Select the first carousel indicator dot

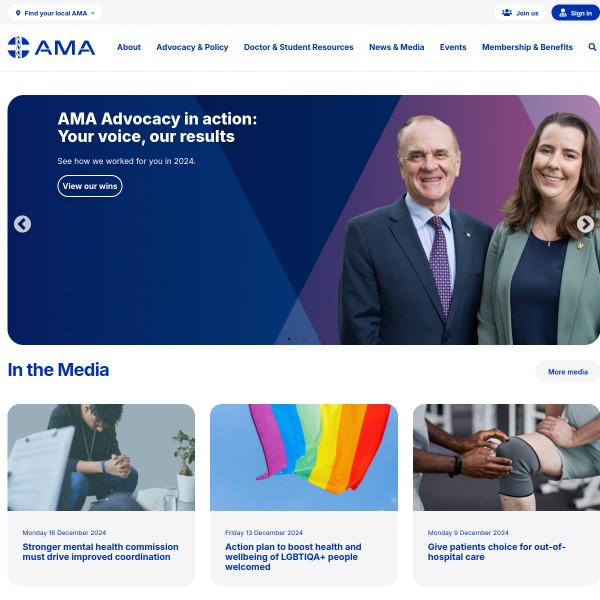pos(289,339)
